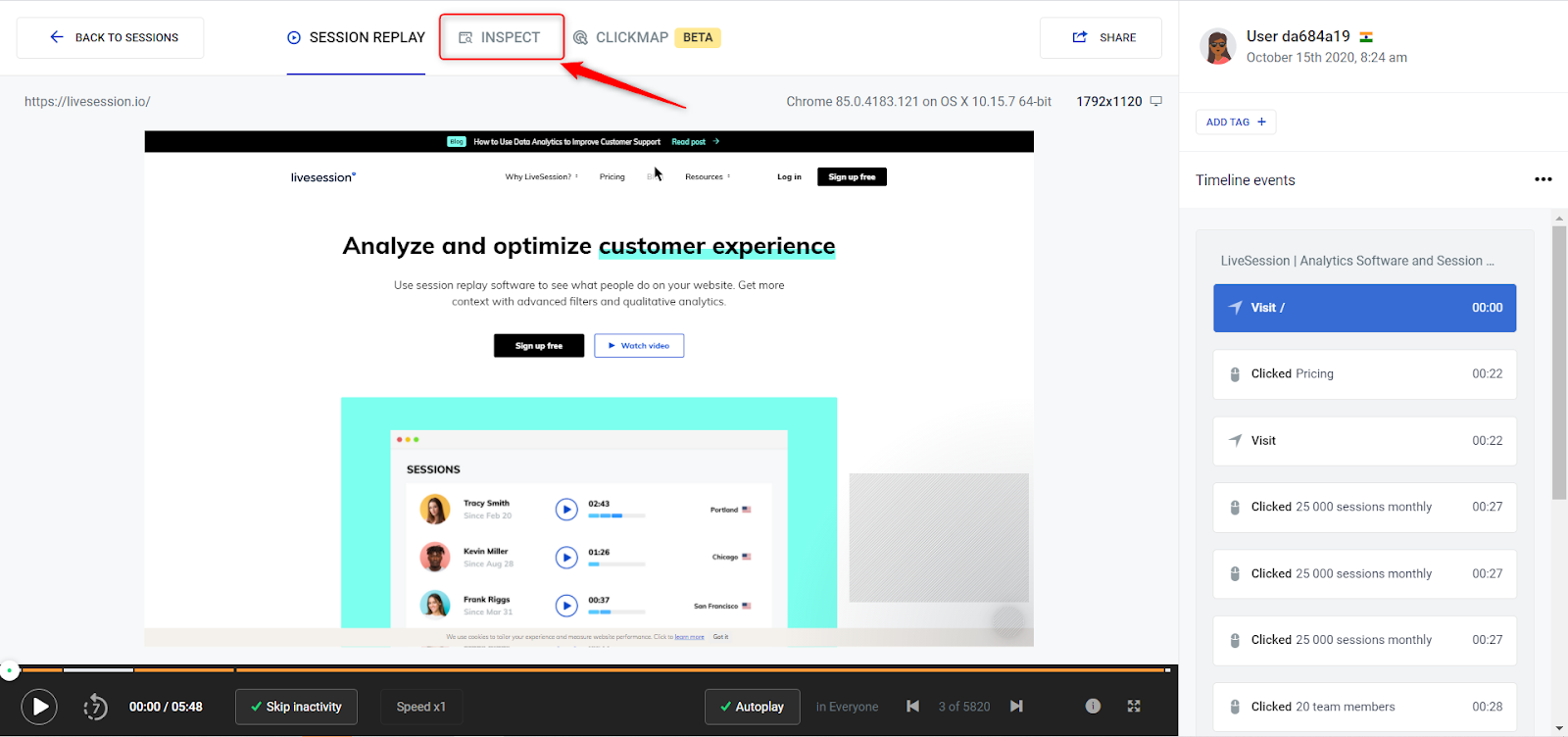Click the Read post link in the blog banner
The image size is (1568, 737).
[x=695, y=142]
